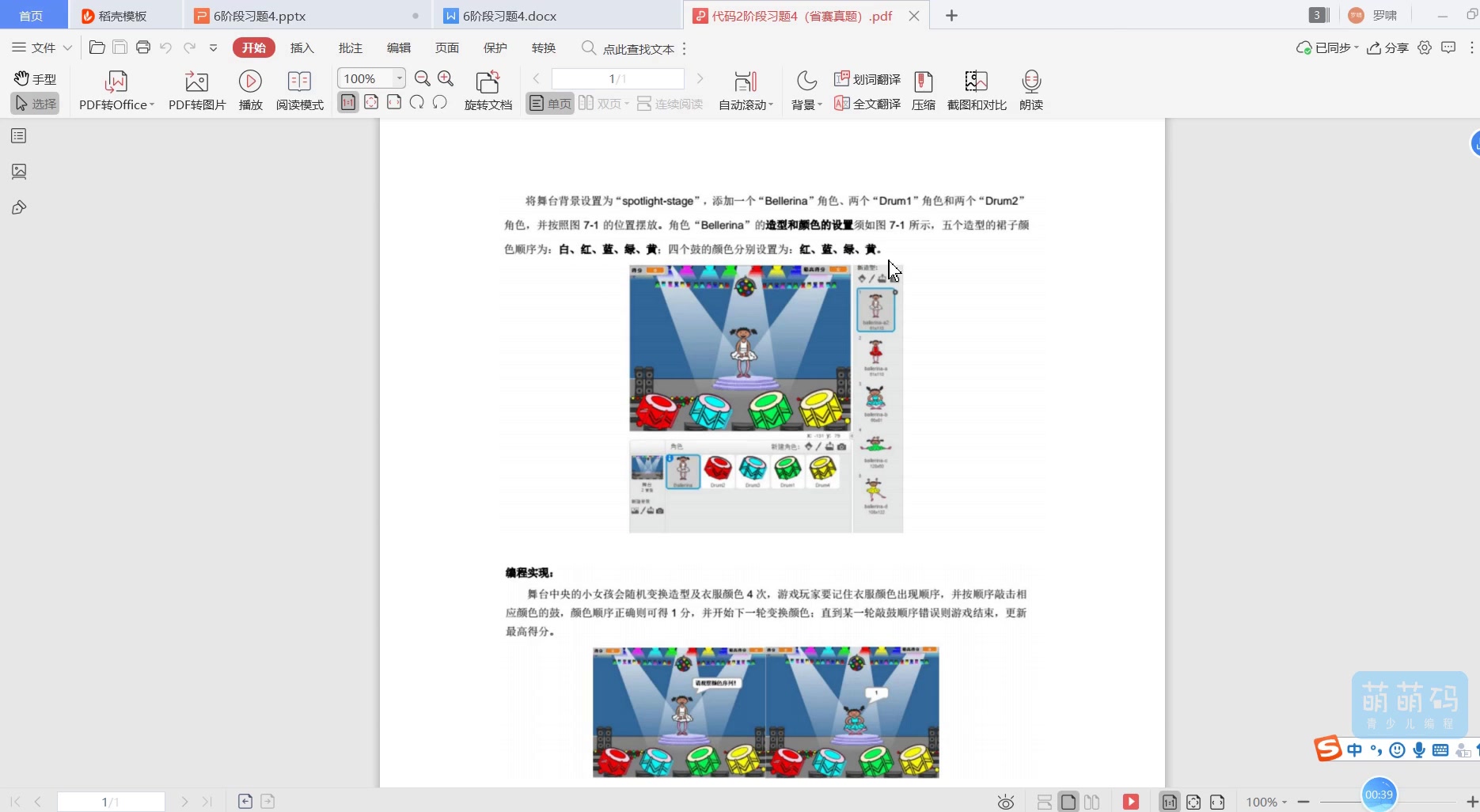Expand the 文件 file menu
This screenshot has height=812, width=1480.
click(44, 47)
